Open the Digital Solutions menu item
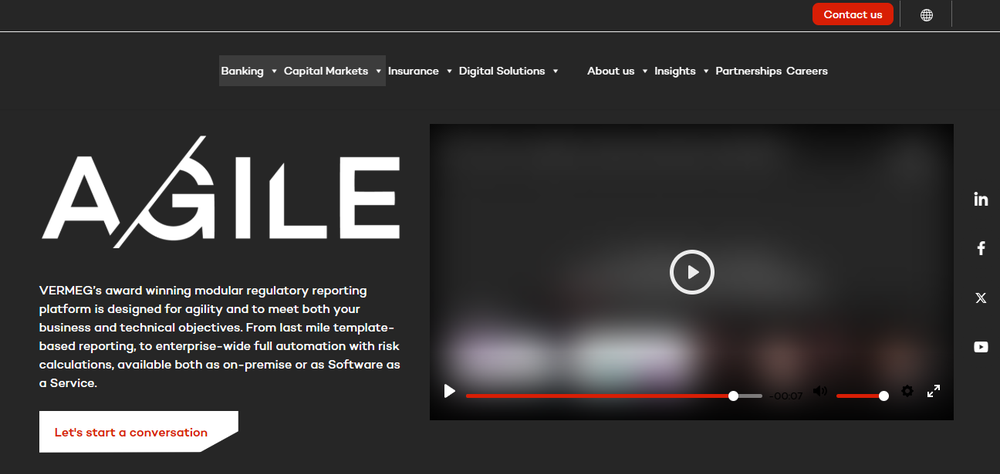Viewport: 1000px width, 474px height. tap(502, 71)
